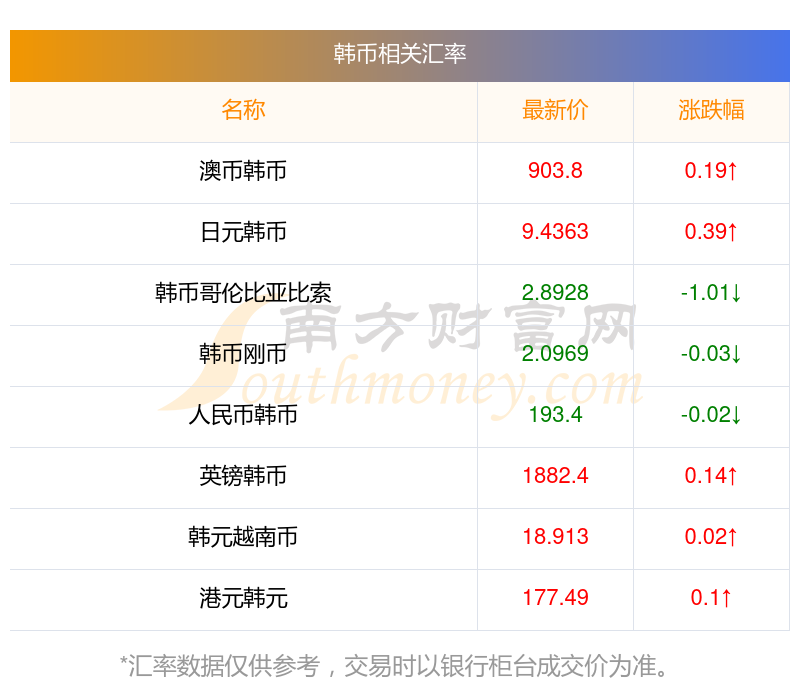800x698 pixels.
Task: Click the 韩币刚币 row name
Action: 243,354
